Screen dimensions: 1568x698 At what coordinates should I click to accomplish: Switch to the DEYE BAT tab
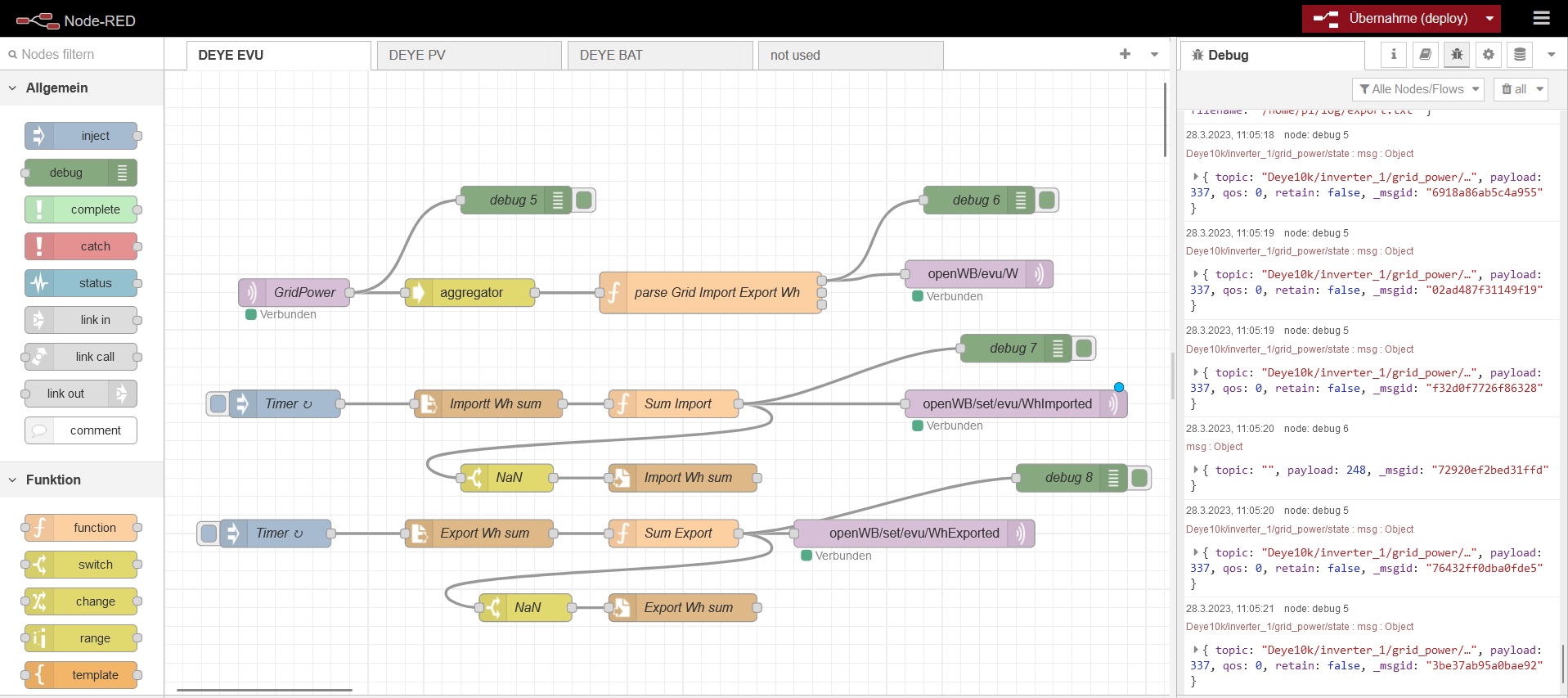pos(659,55)
